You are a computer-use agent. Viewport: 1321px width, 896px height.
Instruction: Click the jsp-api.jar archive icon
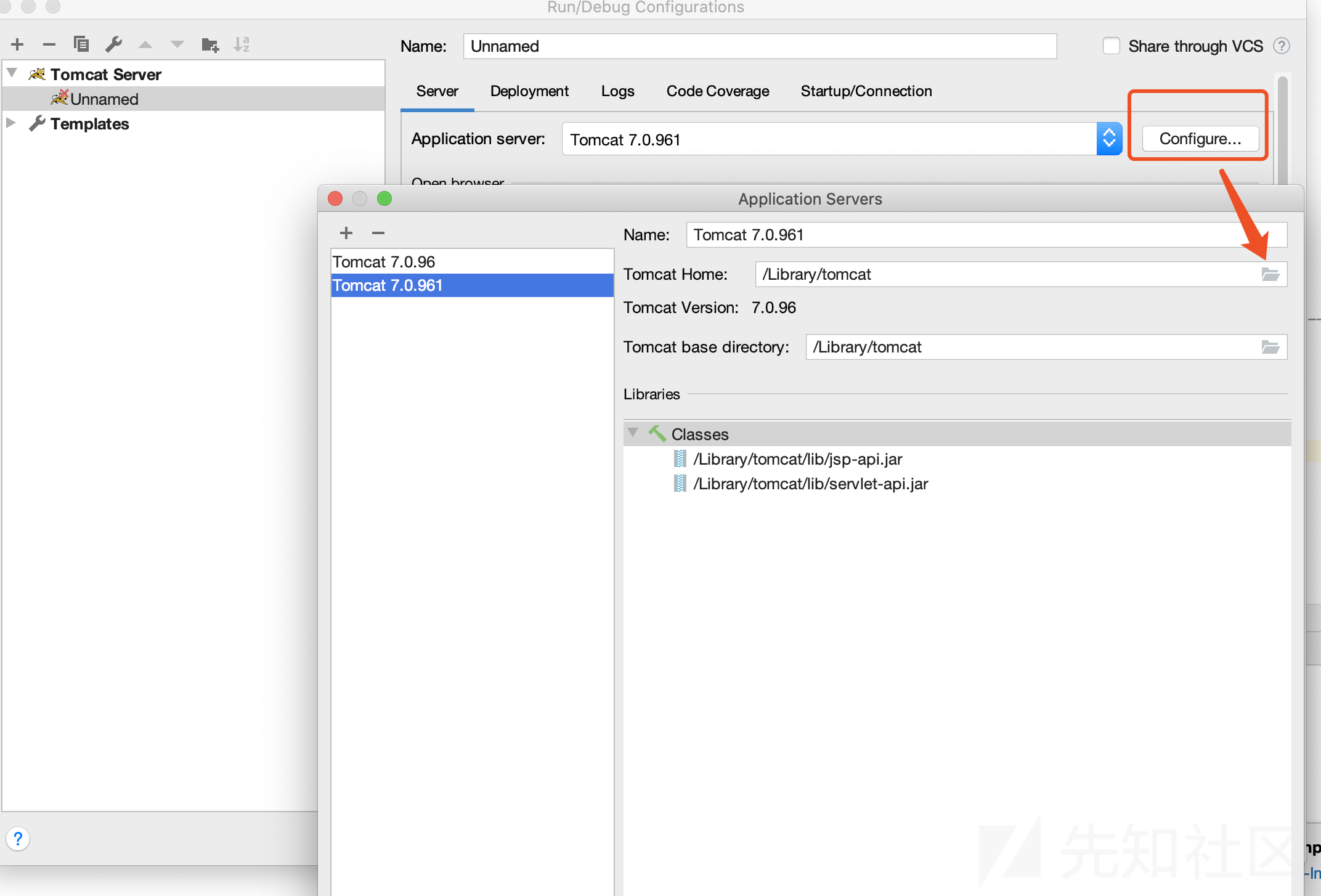coord(680,458)
